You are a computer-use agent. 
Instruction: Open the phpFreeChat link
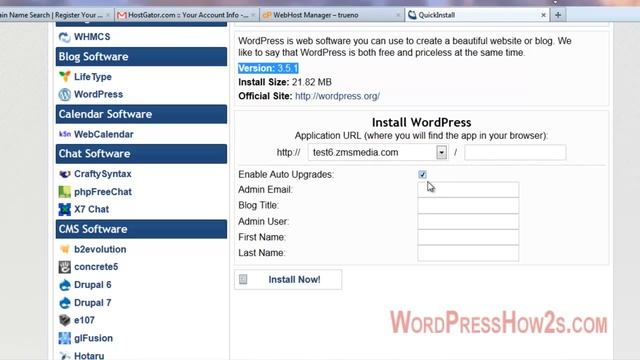pyautogui.click(x=103, y=192)
